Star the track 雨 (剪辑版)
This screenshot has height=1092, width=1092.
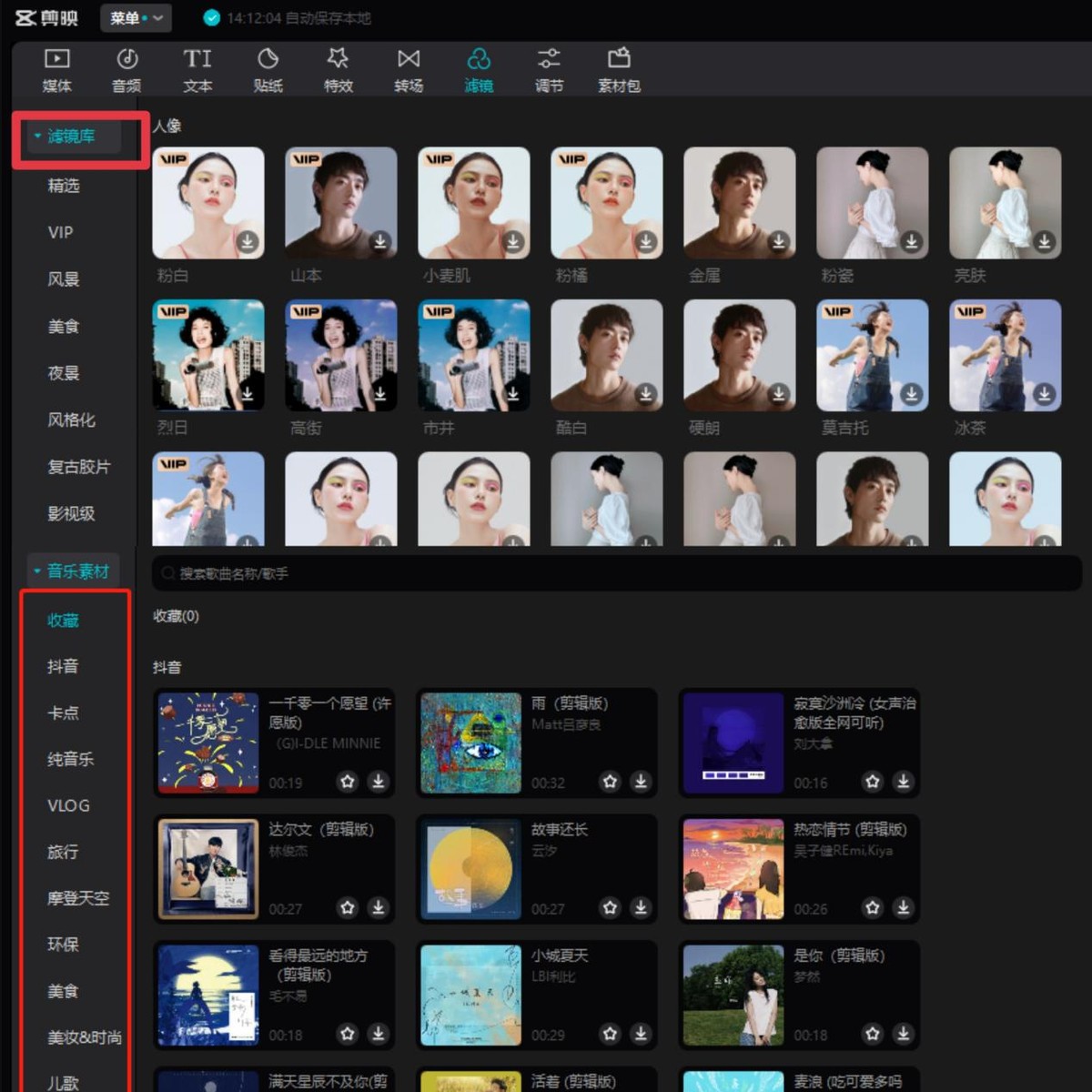(x=610, y=782)
